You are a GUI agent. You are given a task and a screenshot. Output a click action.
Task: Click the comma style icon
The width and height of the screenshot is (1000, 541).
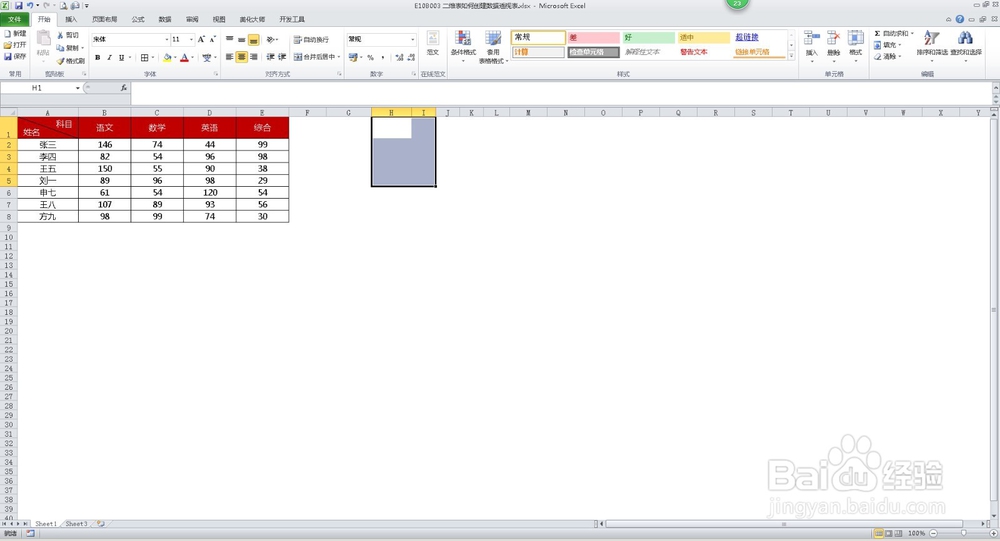click(x=383, y=57)
